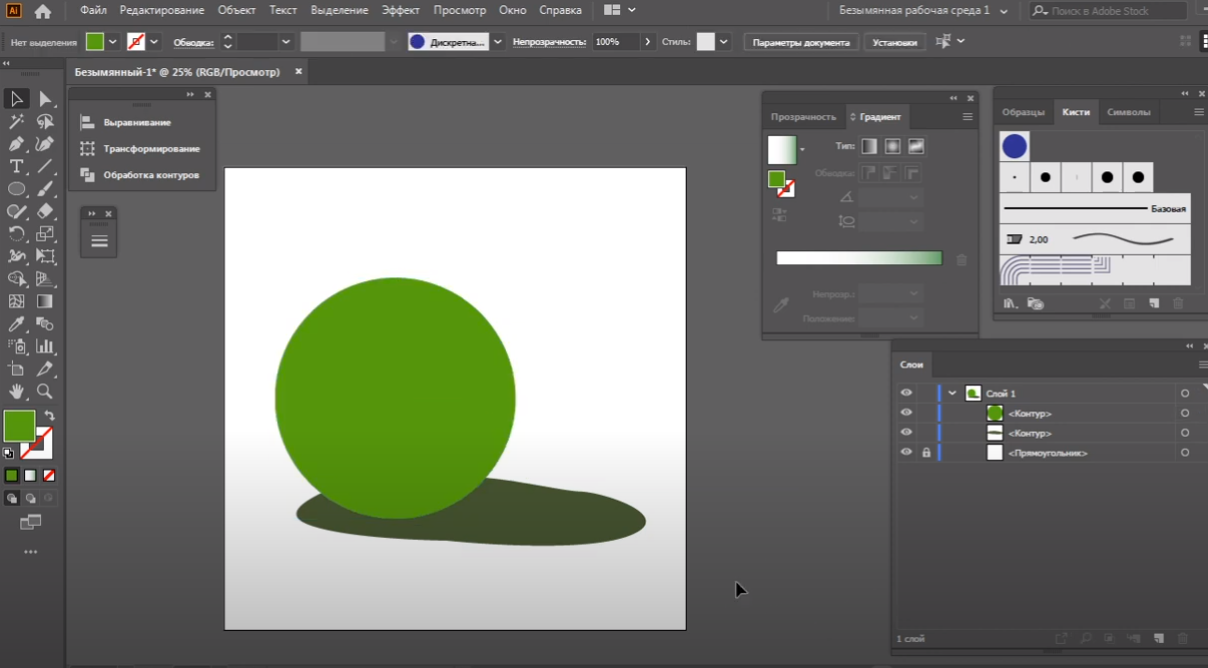Image resolution: width=1208 pixels, height=668 pixels.
Task: Select the Hand tool
Action: pyautogui.click(x=17, y=392)
